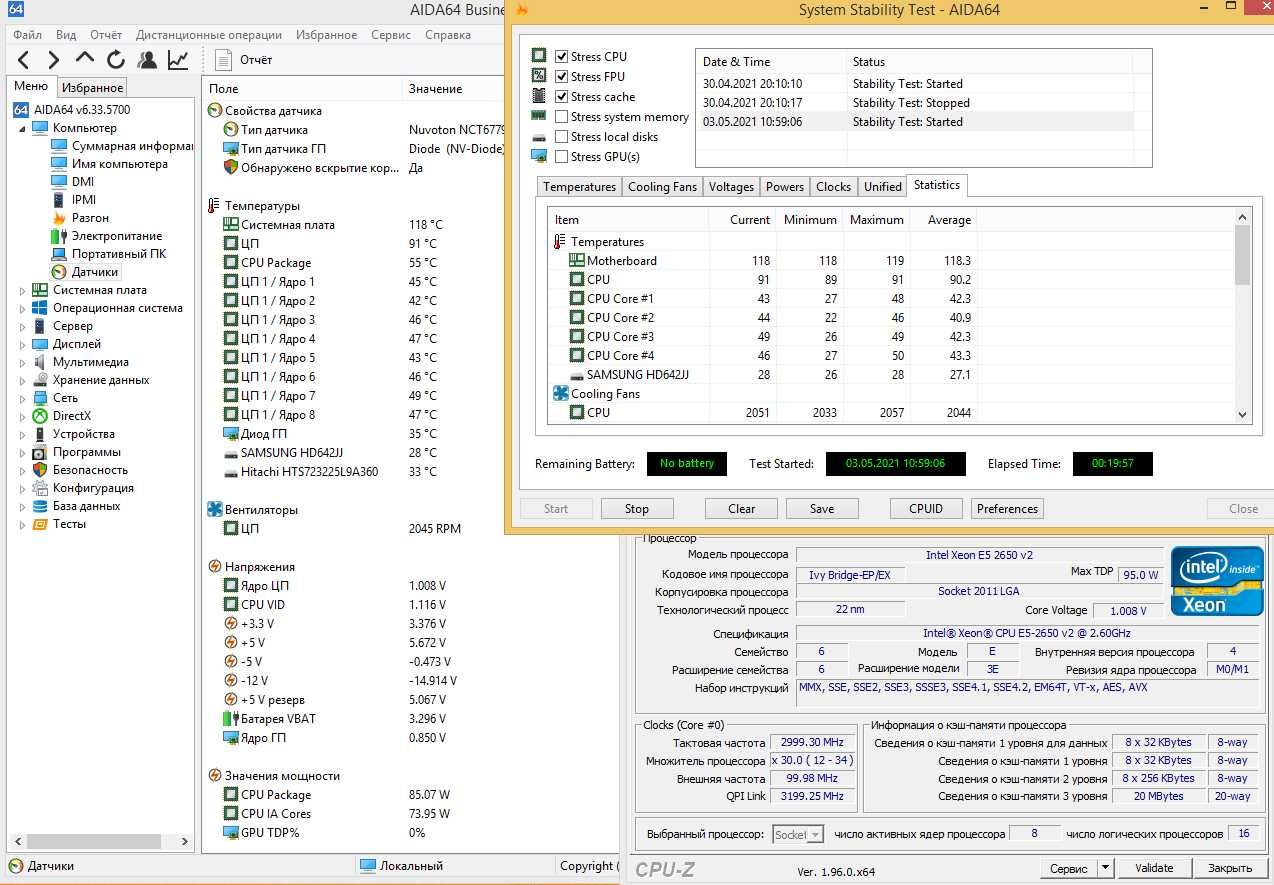Click the Мультимедиа speaker icon
Viewport: 1274px width, 885px height.
(40, 362)
